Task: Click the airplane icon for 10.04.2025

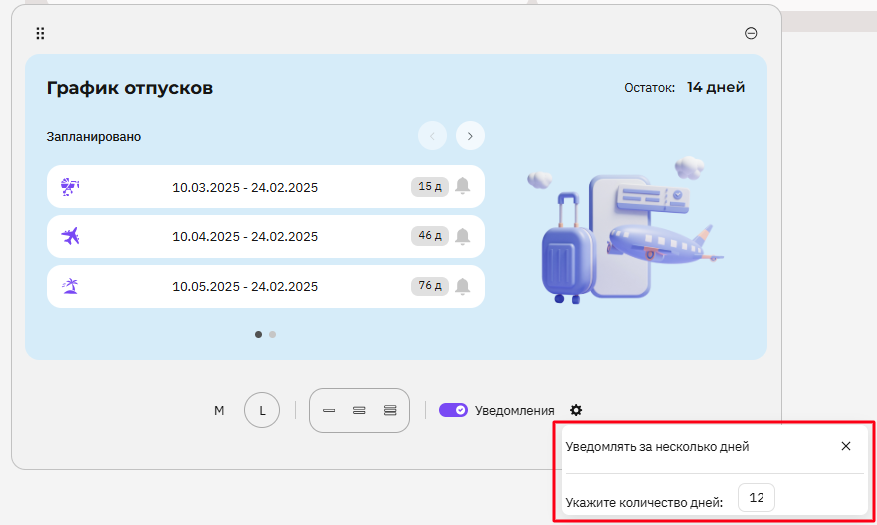Action: coord(70,236)
